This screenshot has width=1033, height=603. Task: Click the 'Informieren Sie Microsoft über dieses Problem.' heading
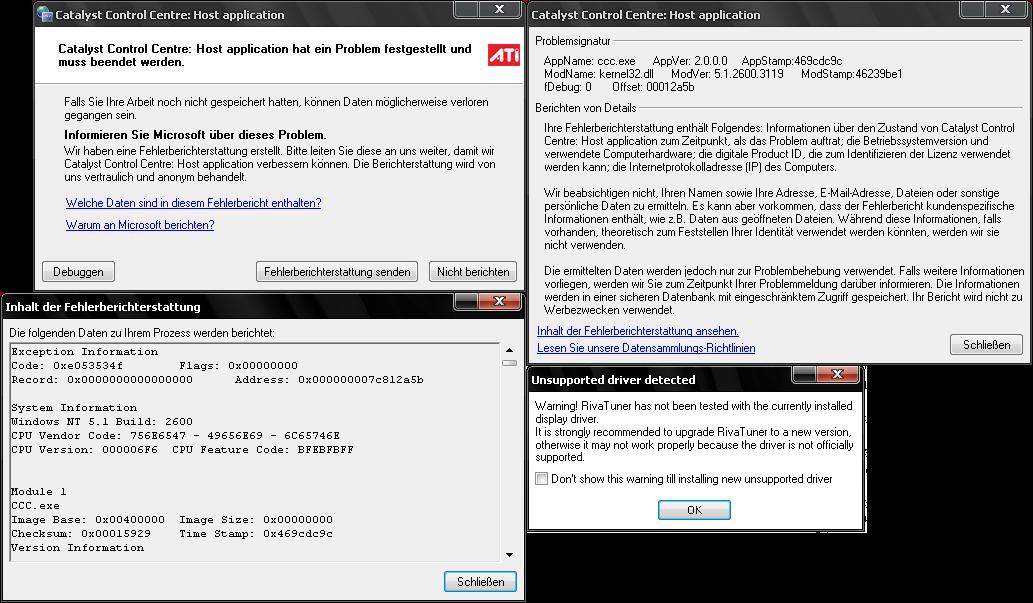click(x=195, y=135)
